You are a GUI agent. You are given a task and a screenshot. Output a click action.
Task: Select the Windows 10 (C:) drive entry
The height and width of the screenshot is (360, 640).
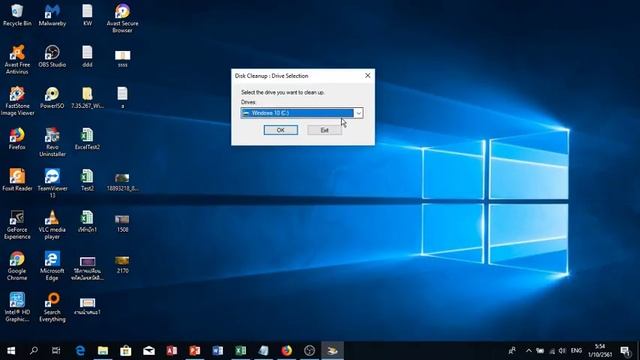[297, 113]
